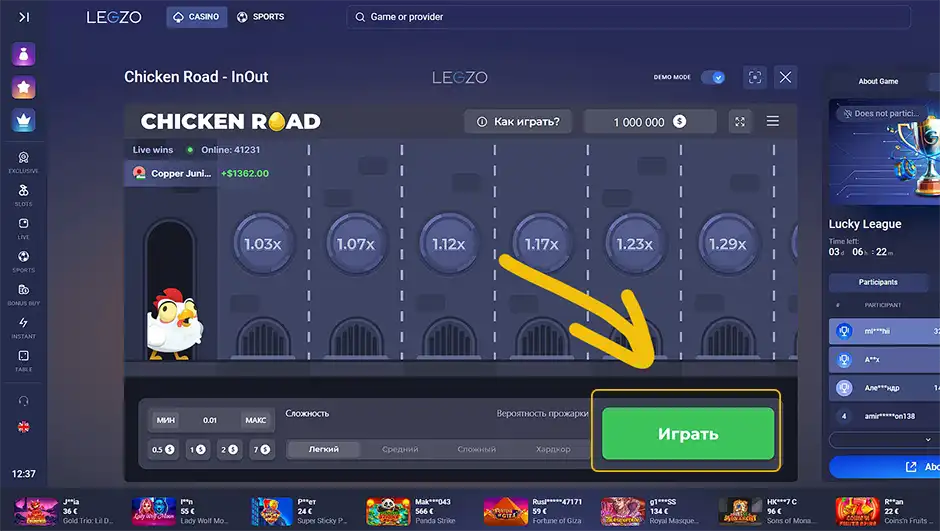940x531 pixels.
Task: Open the Royal Masque... winner thumbnail
Action: 623,511
